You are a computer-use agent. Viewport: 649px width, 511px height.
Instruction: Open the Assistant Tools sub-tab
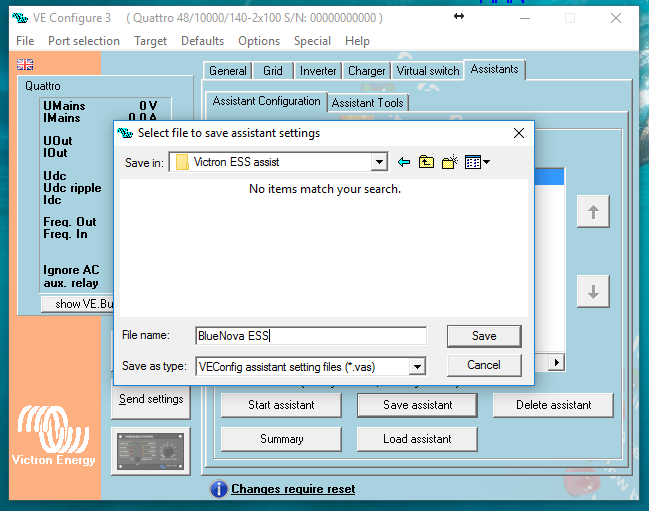click(x=368, y=103)
